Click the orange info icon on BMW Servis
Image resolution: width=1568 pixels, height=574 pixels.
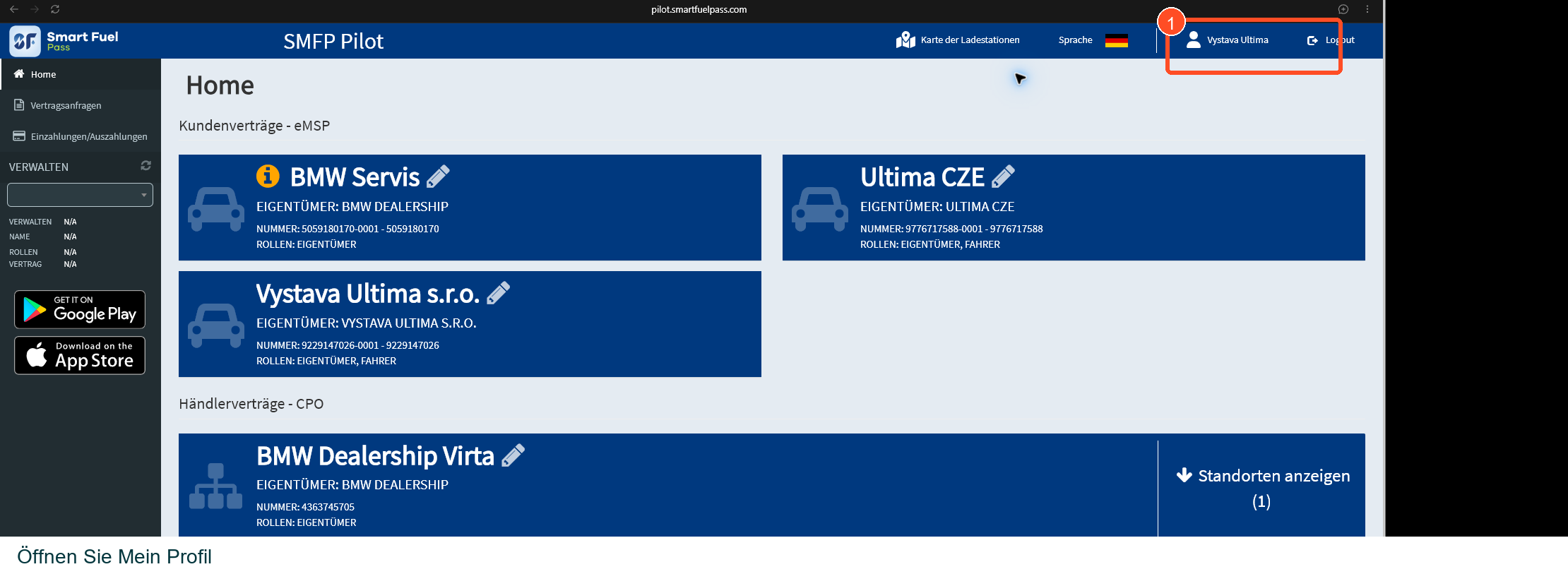pyautogui.click(x=268, y=176)
